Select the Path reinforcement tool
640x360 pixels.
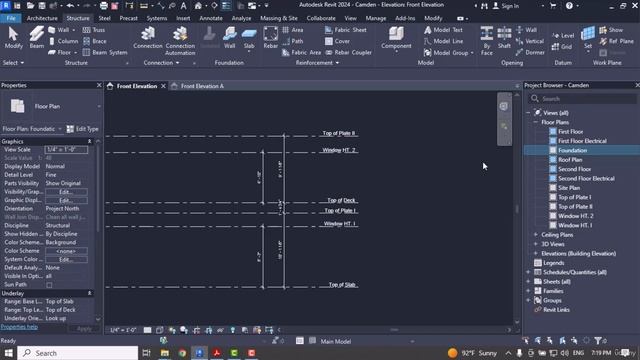293,41
